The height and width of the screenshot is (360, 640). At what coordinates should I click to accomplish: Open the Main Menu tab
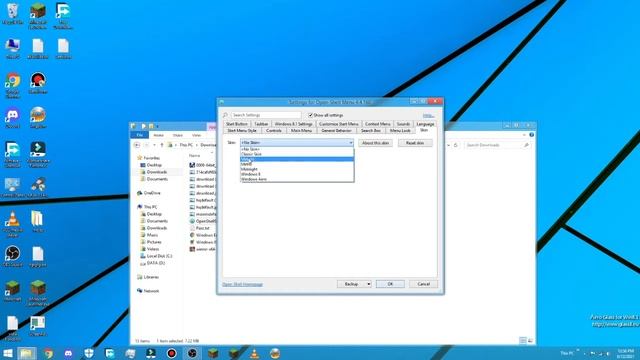(x=301, y=131)
